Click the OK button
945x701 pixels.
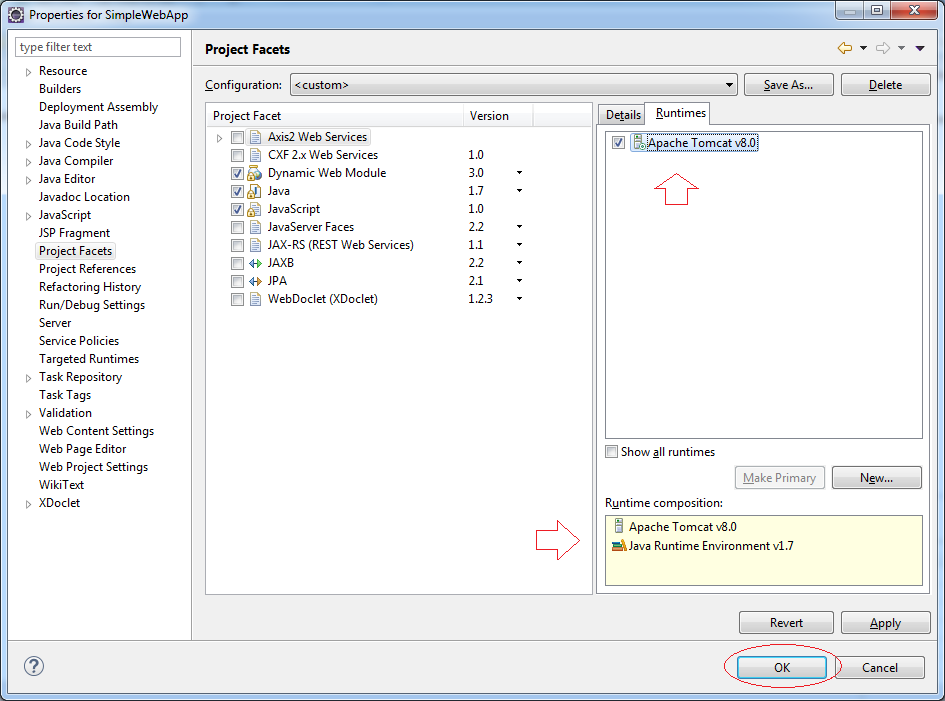[782, 667]
